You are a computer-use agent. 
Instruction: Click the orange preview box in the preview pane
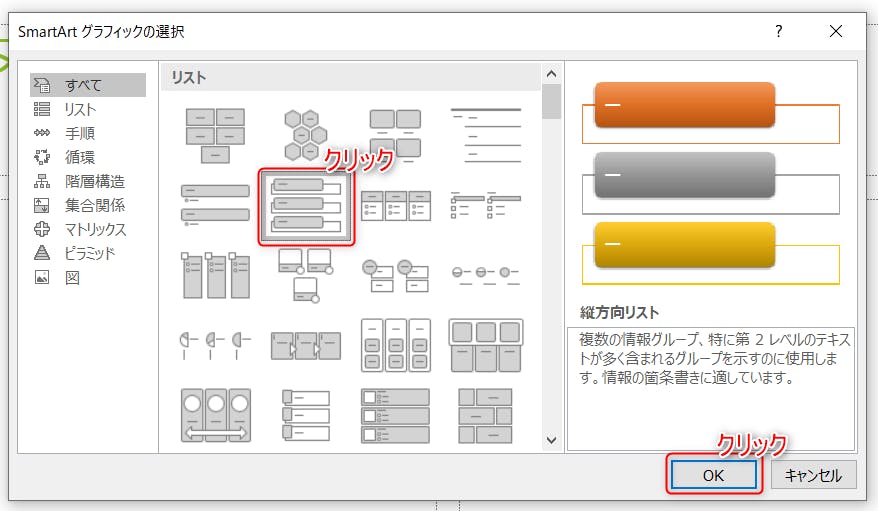point(684,106)
